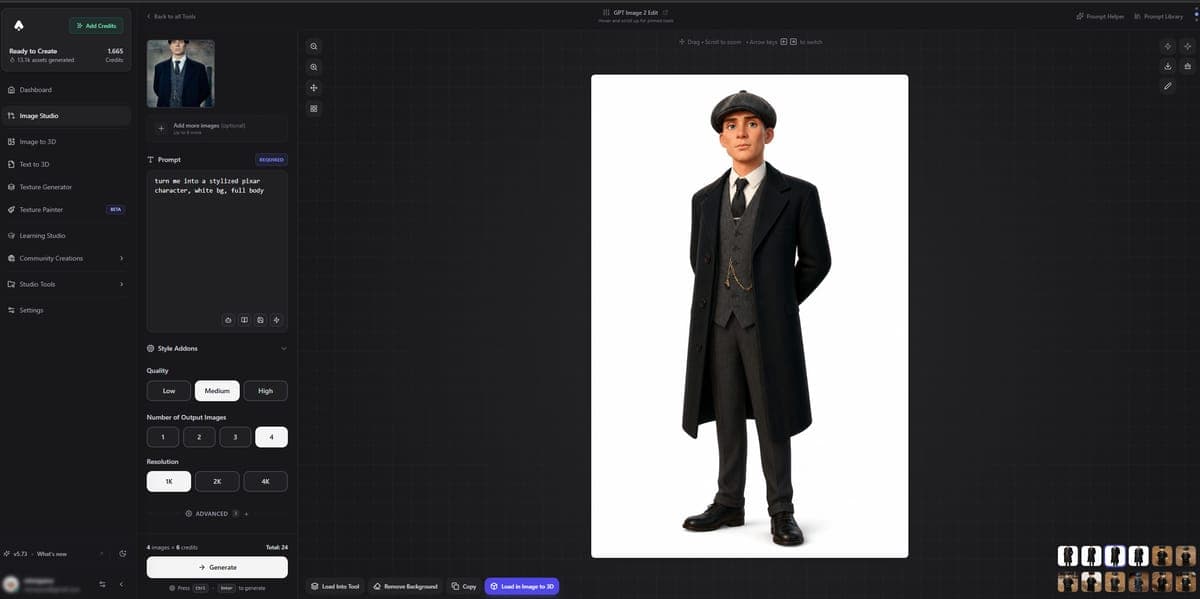Set Quality to High
This screenshot has width=1200, height=599.
[x=265, y=391]
